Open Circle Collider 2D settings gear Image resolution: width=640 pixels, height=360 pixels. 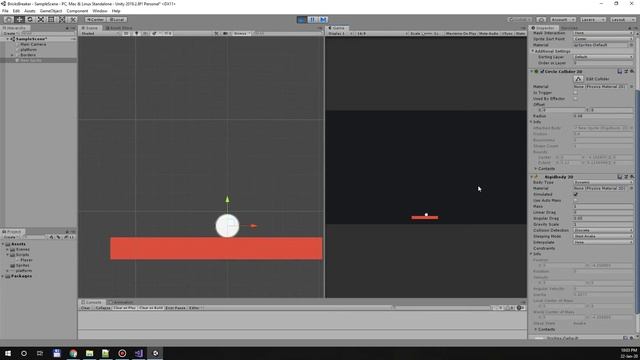click(x=632, y=71)
